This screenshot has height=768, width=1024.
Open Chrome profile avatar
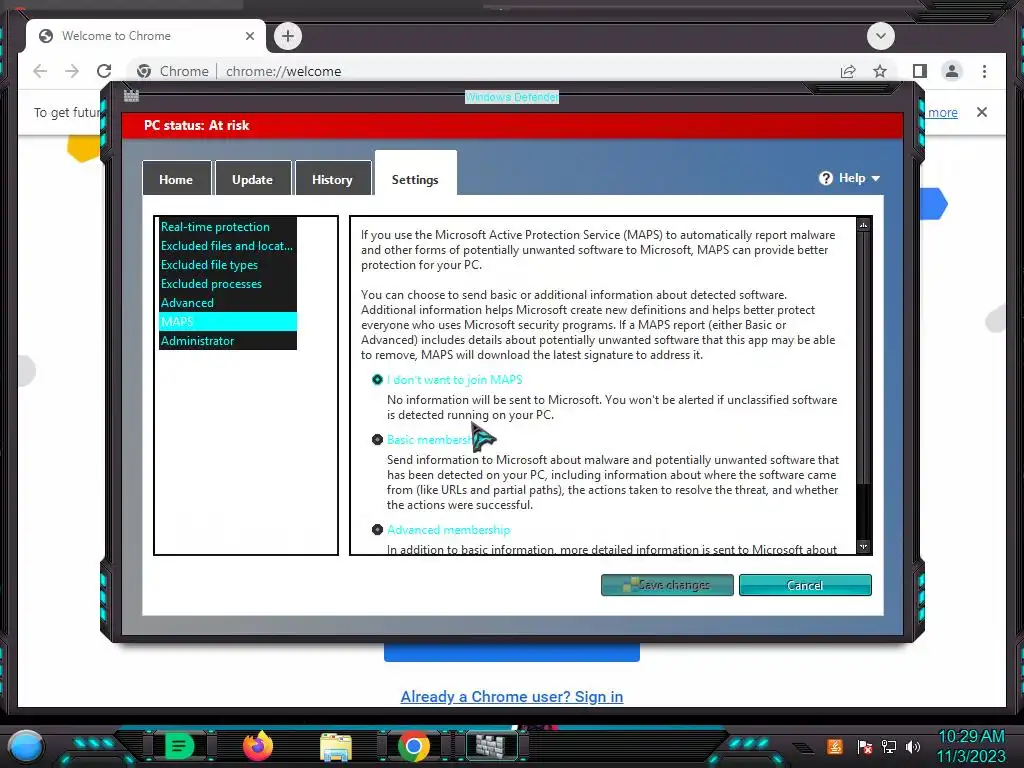[952, 71]
